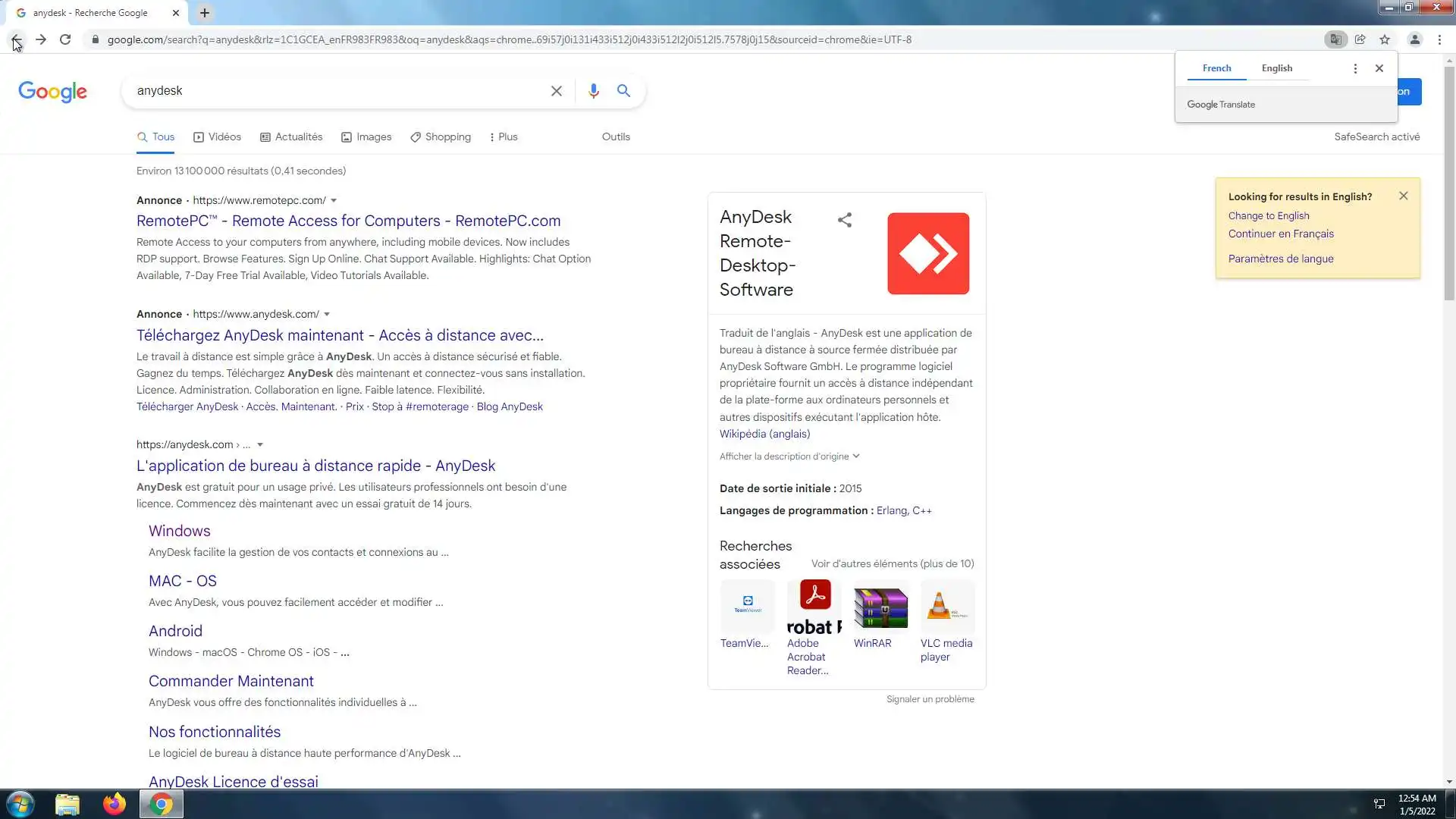Open Chrome three-dot menu
This screenshot has height=819, width=1456.
(1439, 39)
